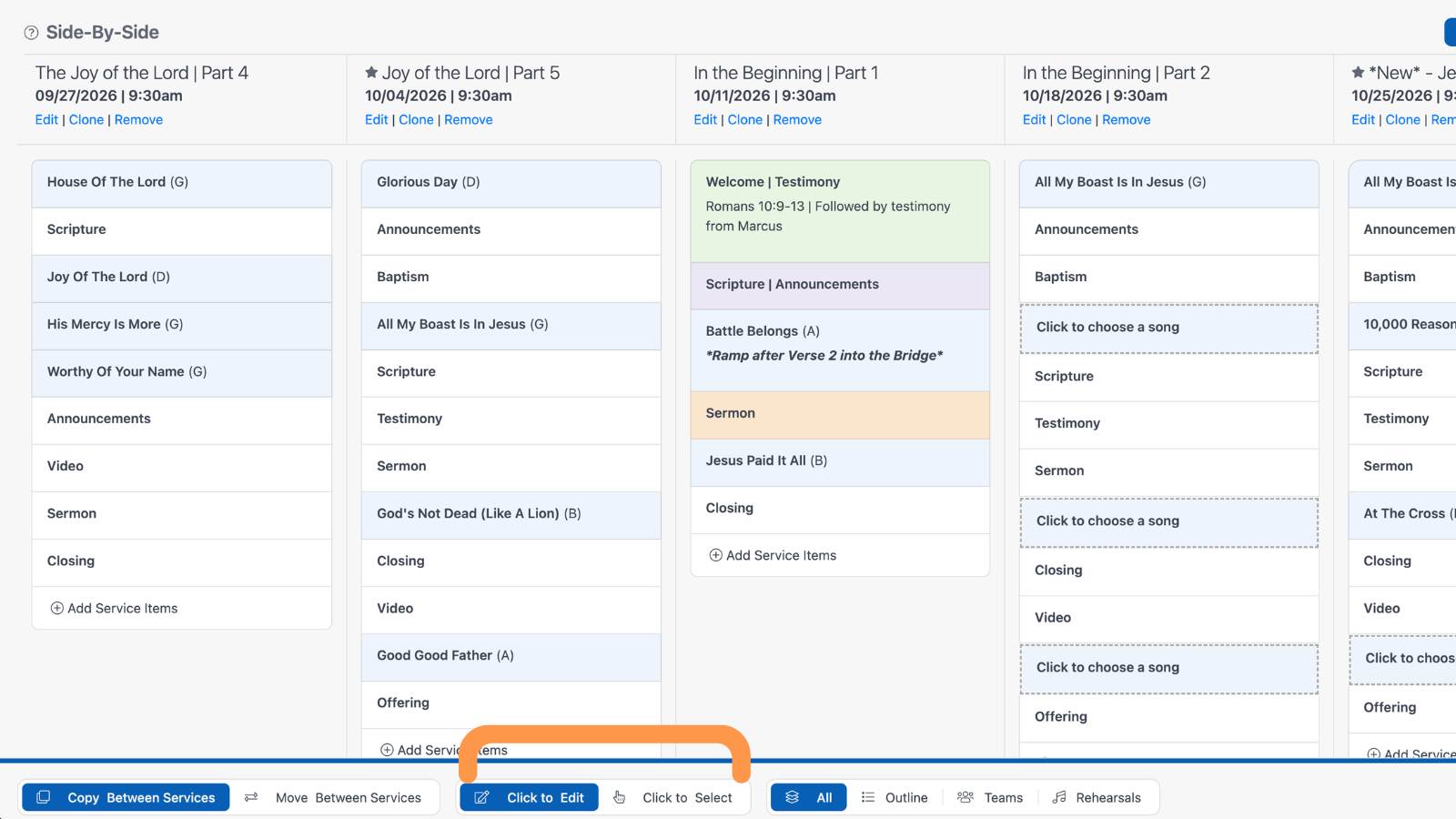Click the Rehearsals music note icon
This screenshot has width=1456, height=819.
coord(1059,797)
